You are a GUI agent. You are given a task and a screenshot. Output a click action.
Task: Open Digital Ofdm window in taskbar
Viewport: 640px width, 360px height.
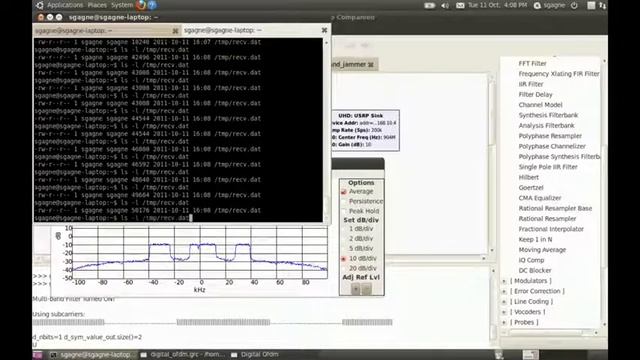tap(255, 355)
